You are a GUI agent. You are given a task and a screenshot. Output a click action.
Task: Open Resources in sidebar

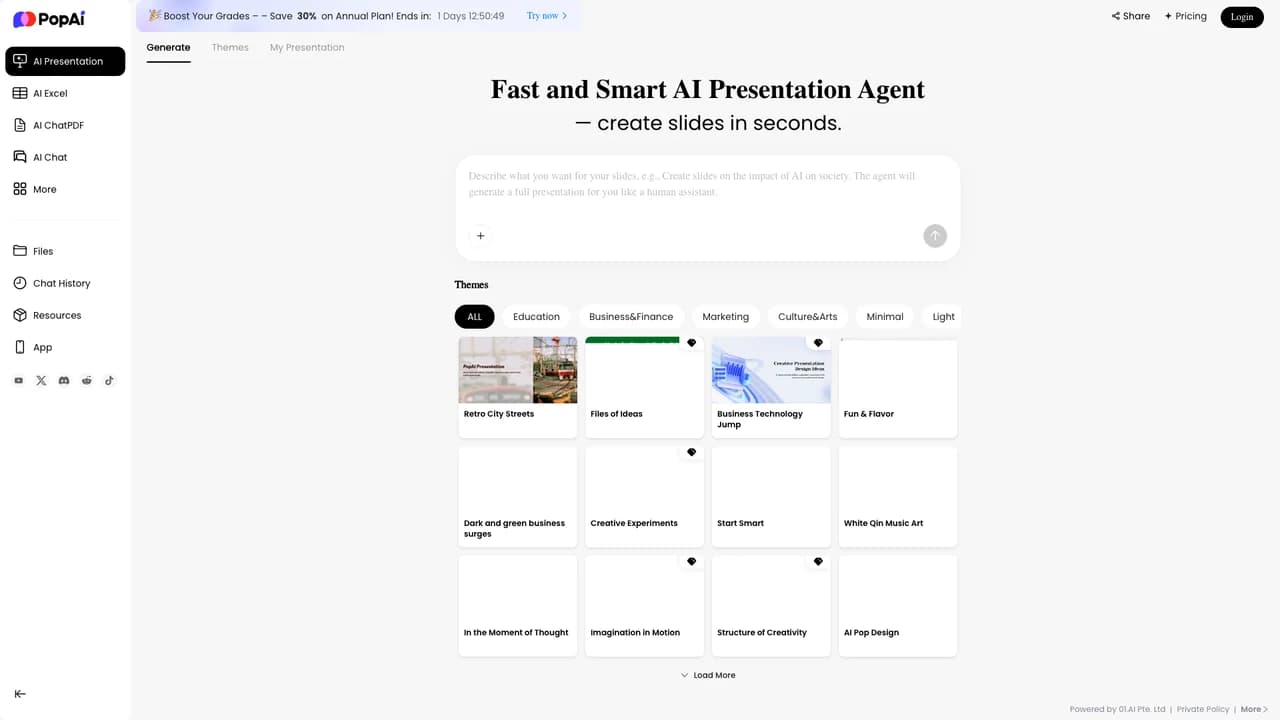coord(65,315)
